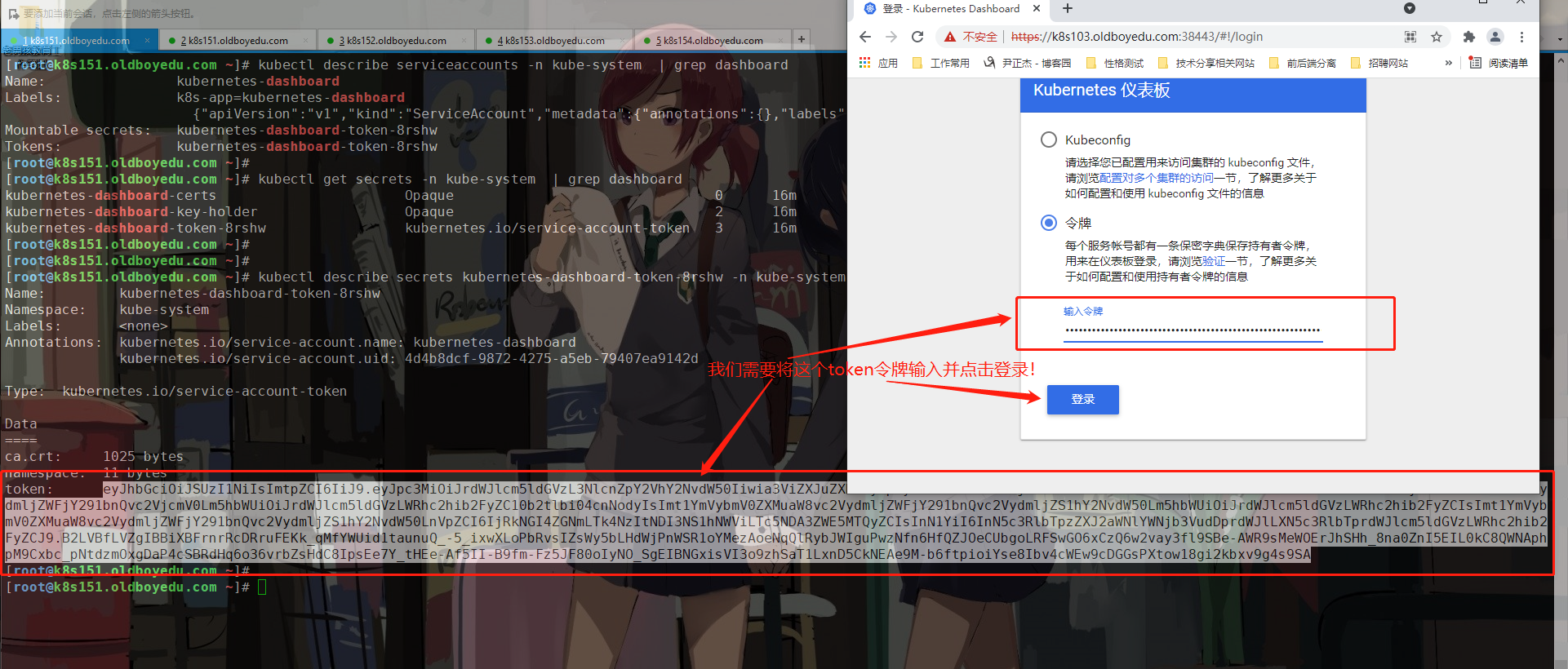Add a new terminal session tab
This screenshot has height=669, width=1568.
[x=802, y=39]
